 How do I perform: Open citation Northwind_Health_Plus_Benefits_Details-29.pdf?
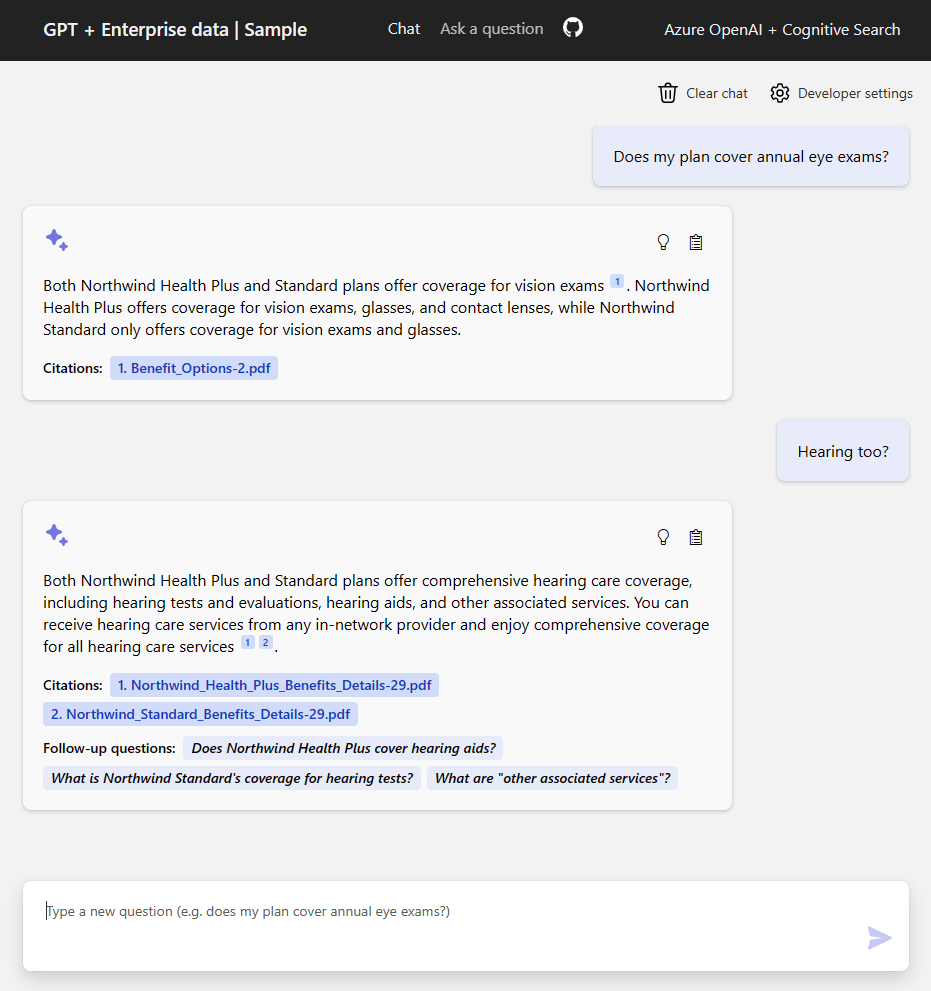pos(274,684)
